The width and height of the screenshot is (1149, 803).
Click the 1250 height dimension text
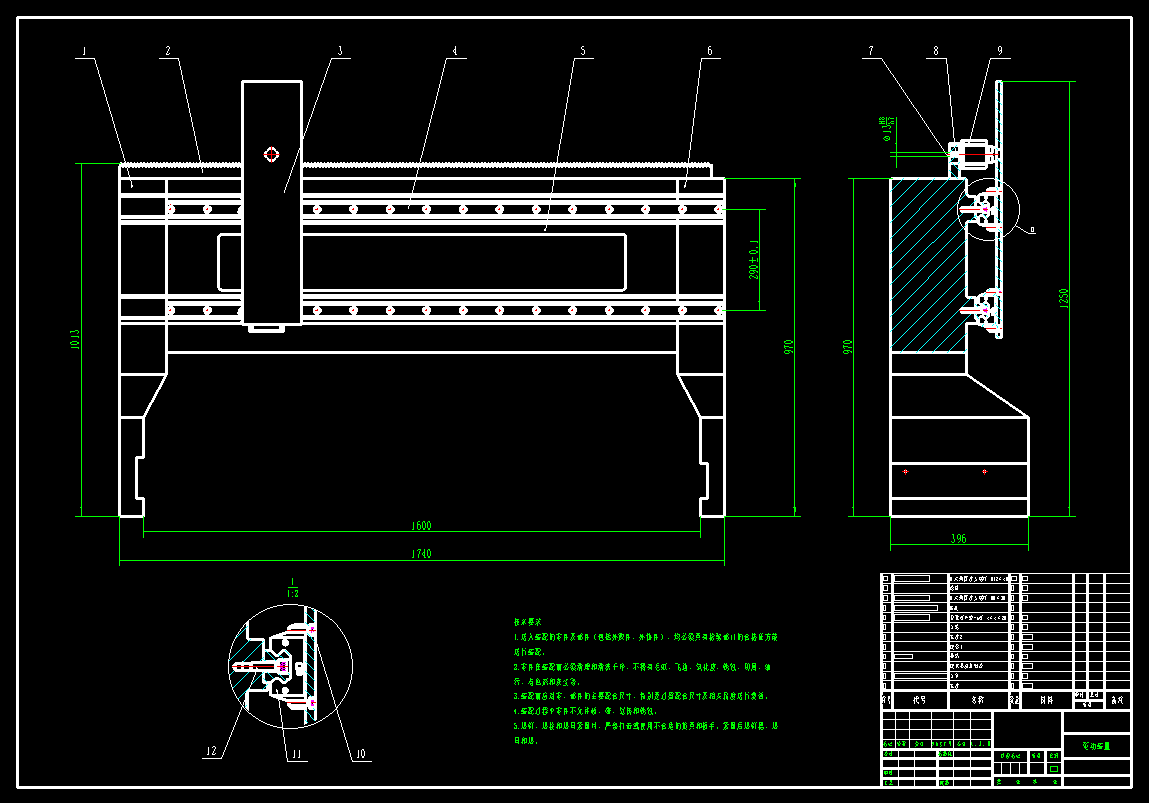click(x=1064, y=298)
